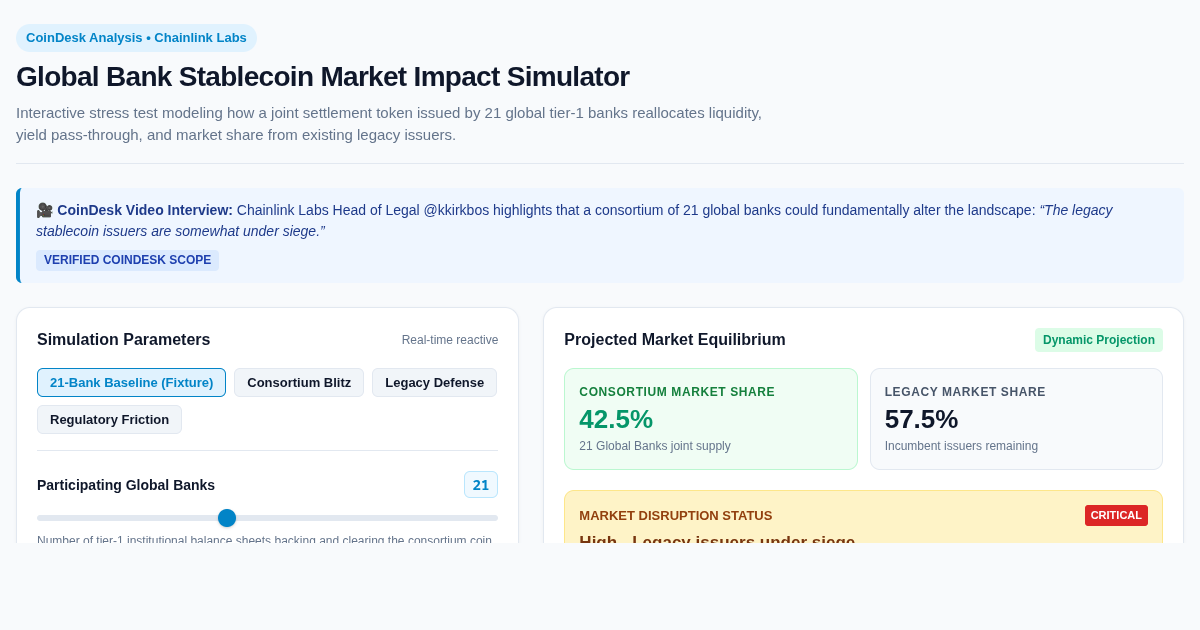Apply the Regulatory Friction scenario
This screenshot has height=630, width=1200.
tap(109, 419)
